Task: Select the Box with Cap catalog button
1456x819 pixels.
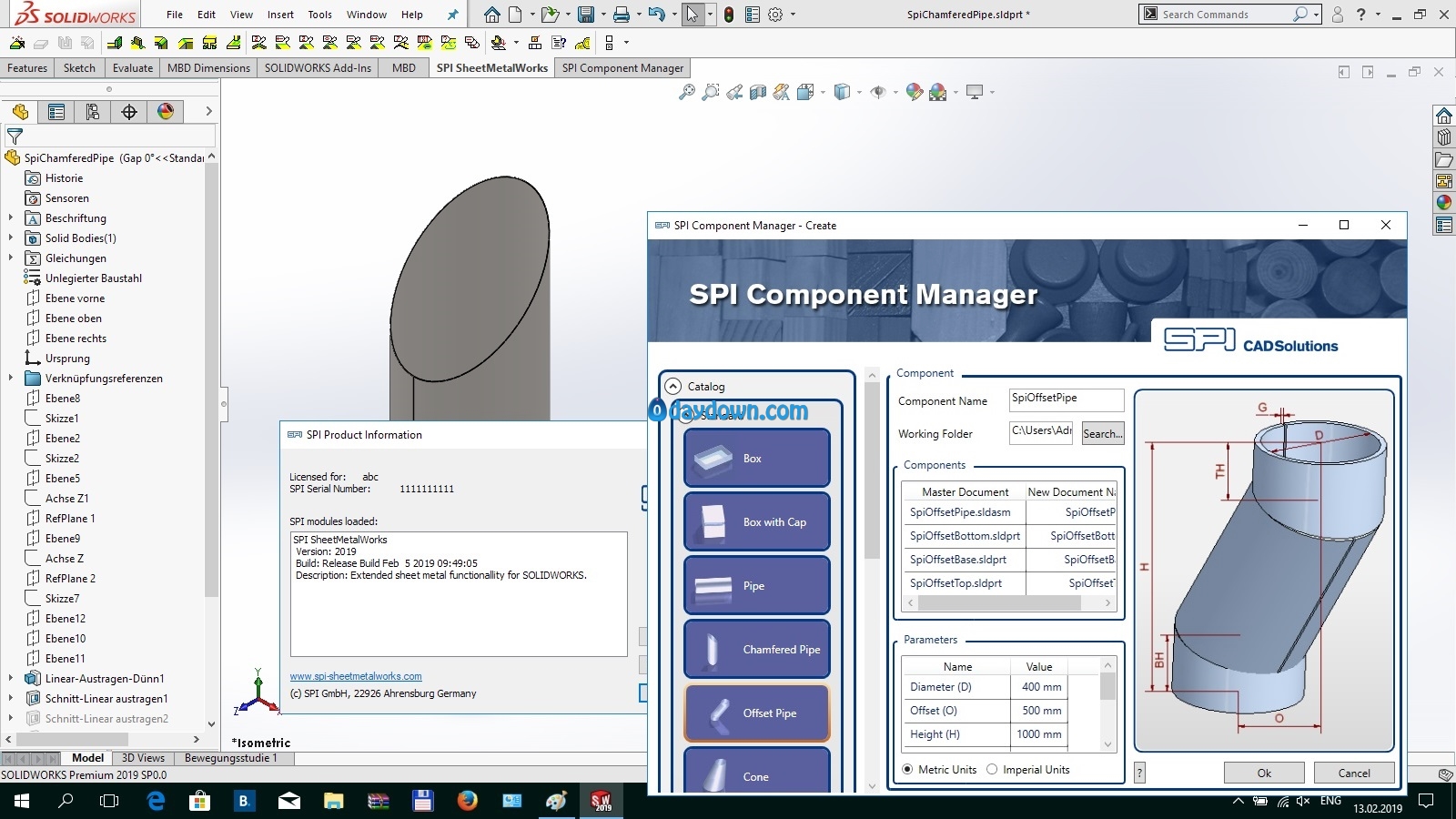Action: tap(757, 521)
